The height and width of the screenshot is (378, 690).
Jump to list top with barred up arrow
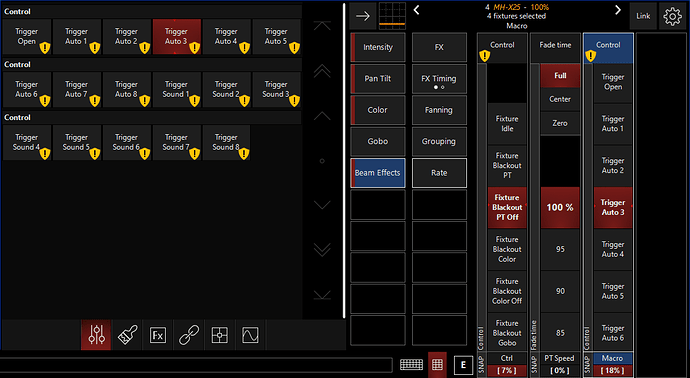322,26
